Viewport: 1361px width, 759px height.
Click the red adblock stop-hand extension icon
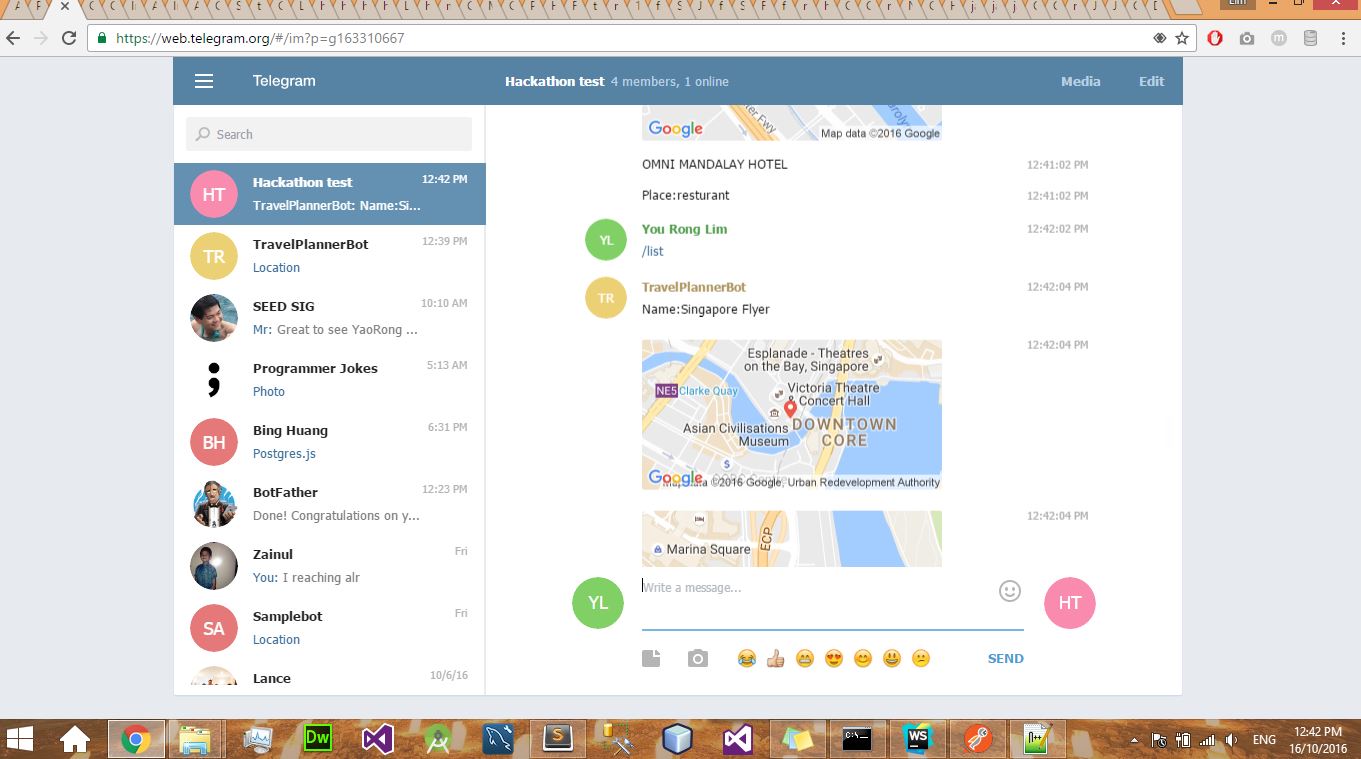(x=1215, y=38)
